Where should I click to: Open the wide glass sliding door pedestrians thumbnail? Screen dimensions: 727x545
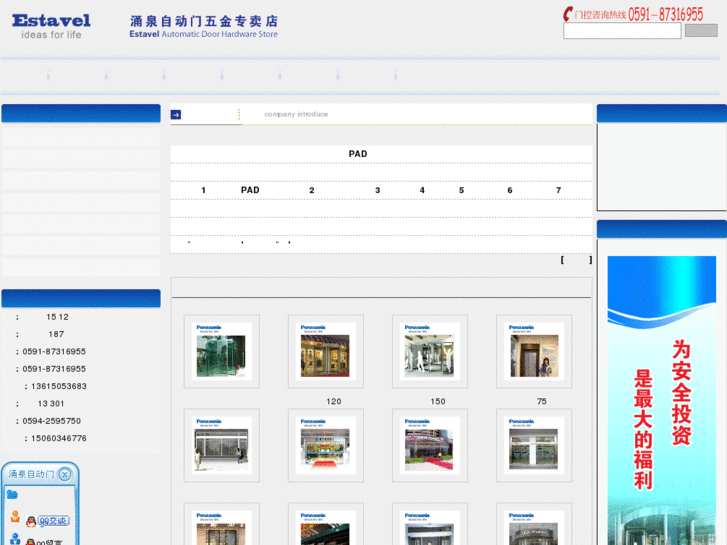coord(222,445)
